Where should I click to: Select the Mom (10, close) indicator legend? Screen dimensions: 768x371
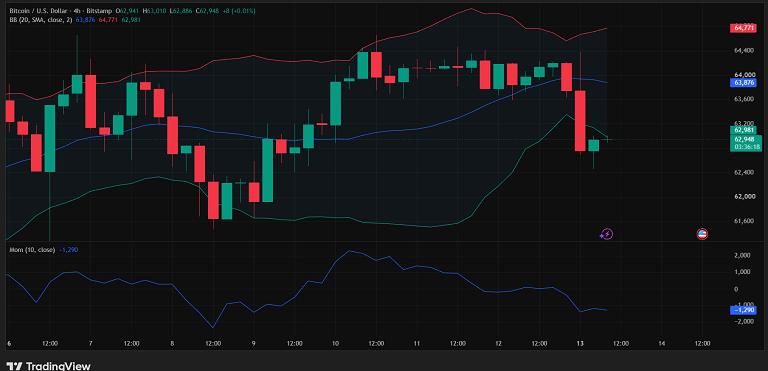[x=32, y=250]
